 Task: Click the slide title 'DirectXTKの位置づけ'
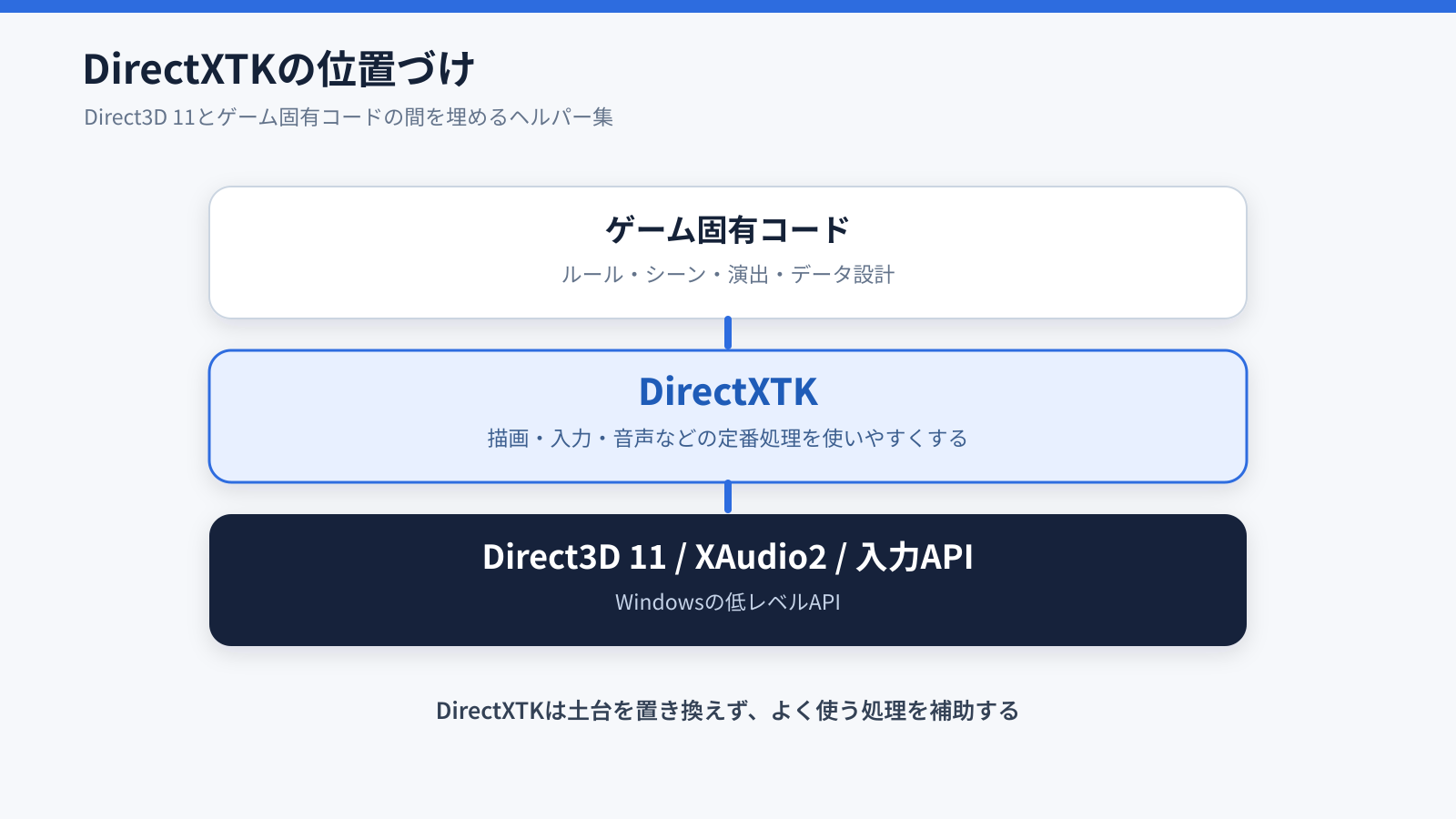[x=278, y=69]
